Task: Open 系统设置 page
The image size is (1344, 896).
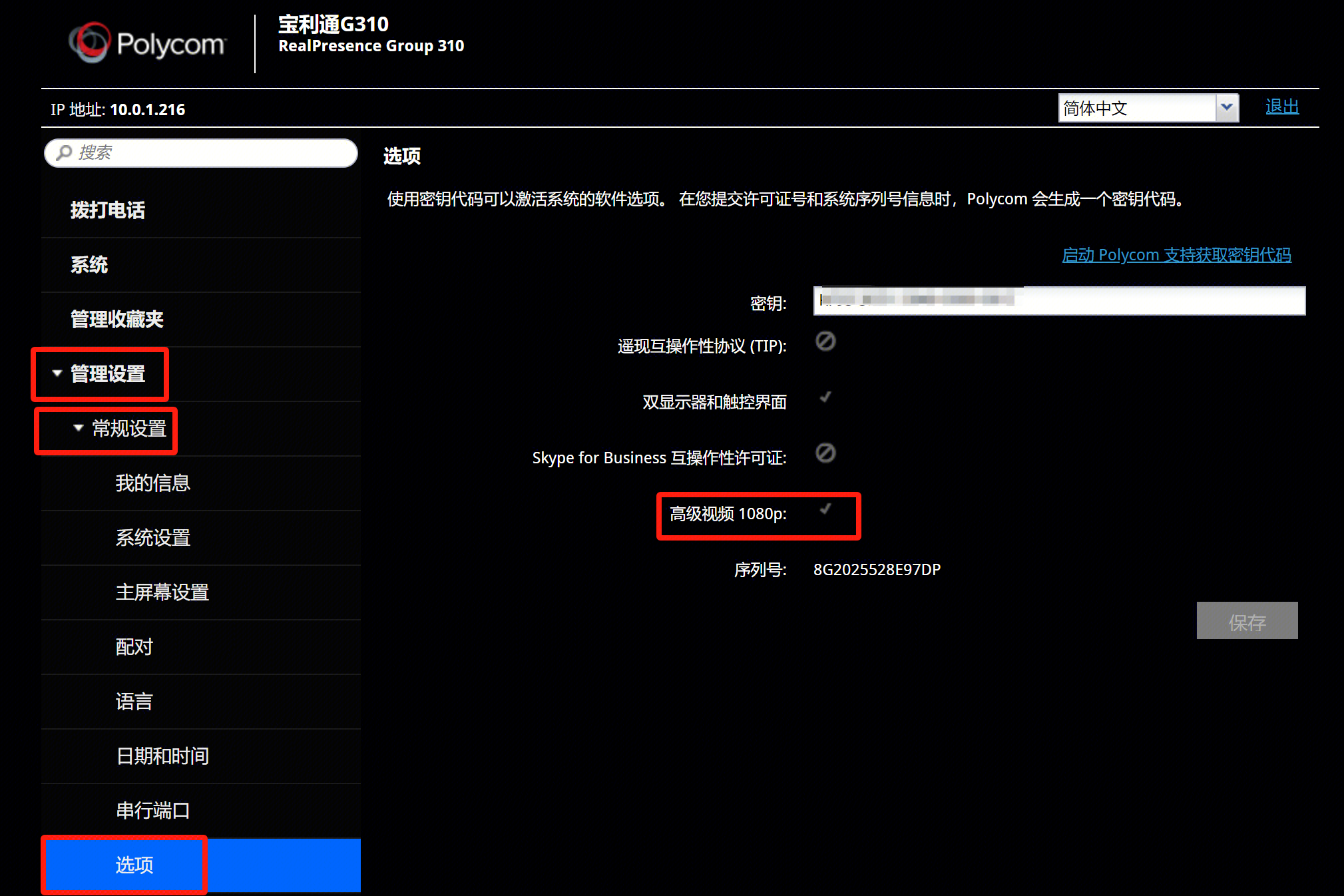Action: coord(201,538)
